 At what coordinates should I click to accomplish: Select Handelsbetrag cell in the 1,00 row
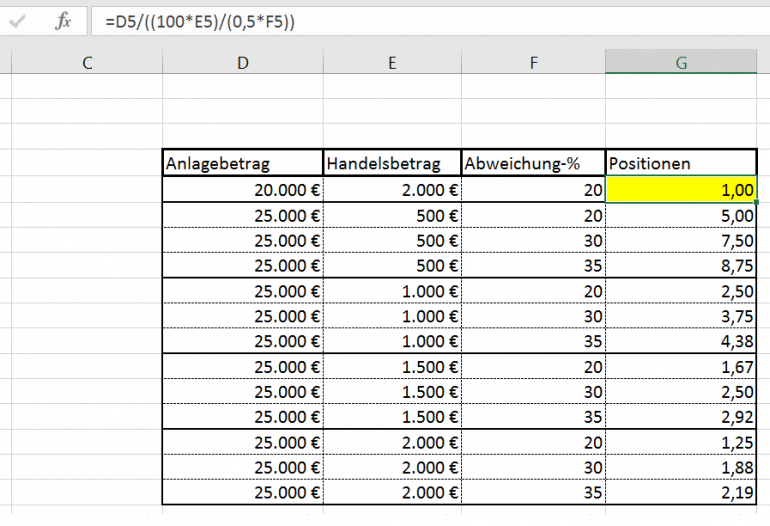(392, 190)
